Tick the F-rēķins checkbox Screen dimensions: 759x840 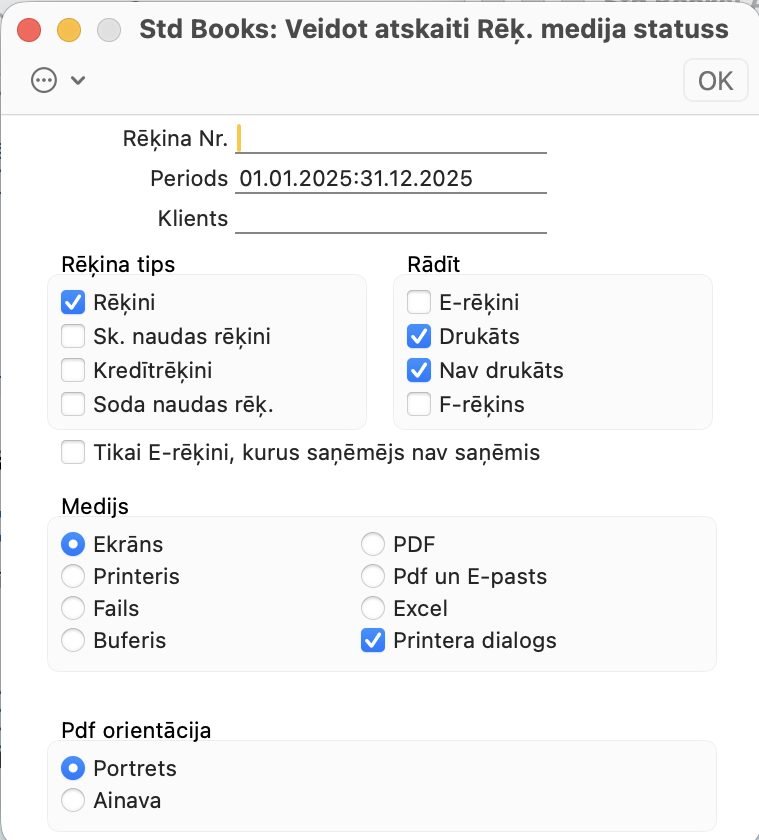tap(419, 405)
